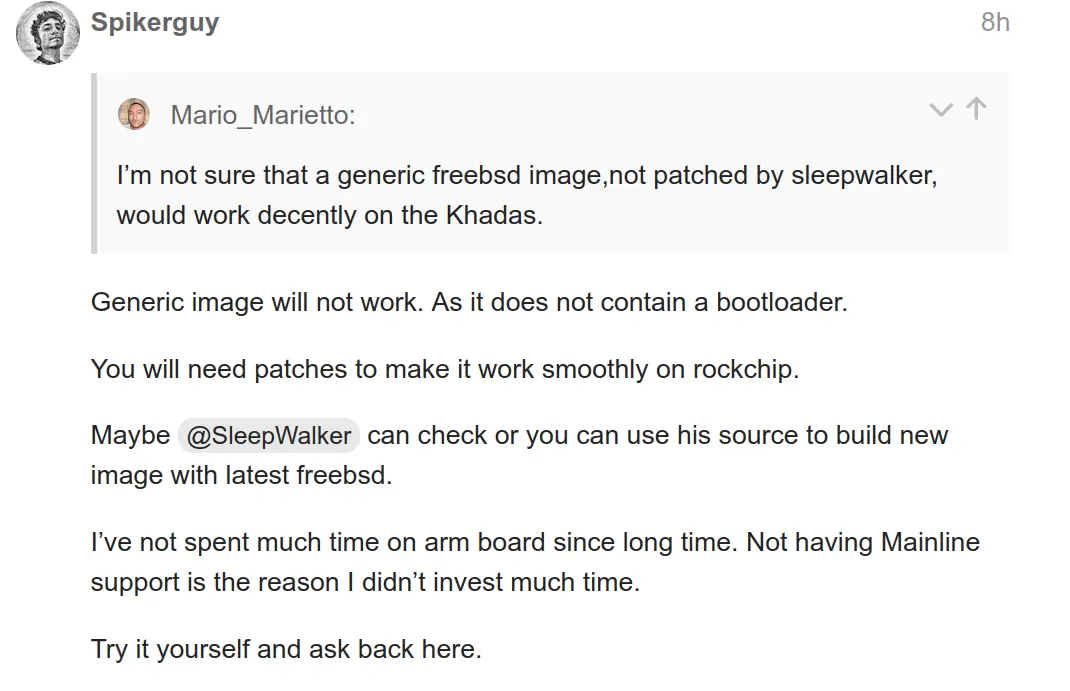This screenshot has width=1070, height=691.
Task: Click Mario_Marietto's small avatar in the quote
Action: (134, 114)
